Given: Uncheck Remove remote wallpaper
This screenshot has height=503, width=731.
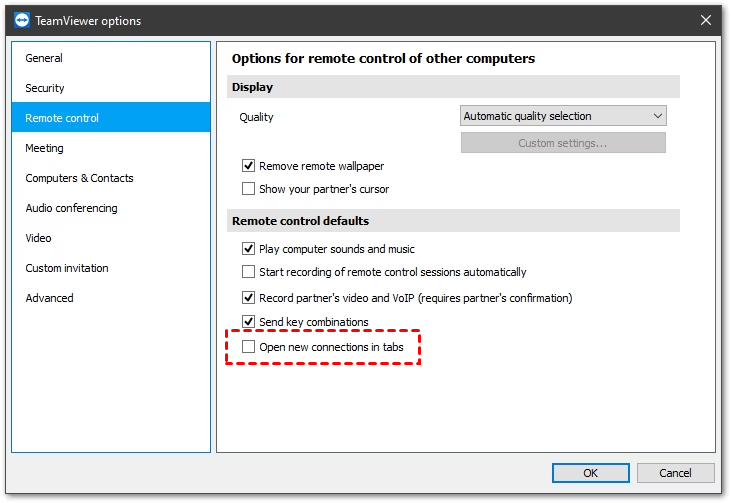Looking at the screenshot, I should click(249, 166).
